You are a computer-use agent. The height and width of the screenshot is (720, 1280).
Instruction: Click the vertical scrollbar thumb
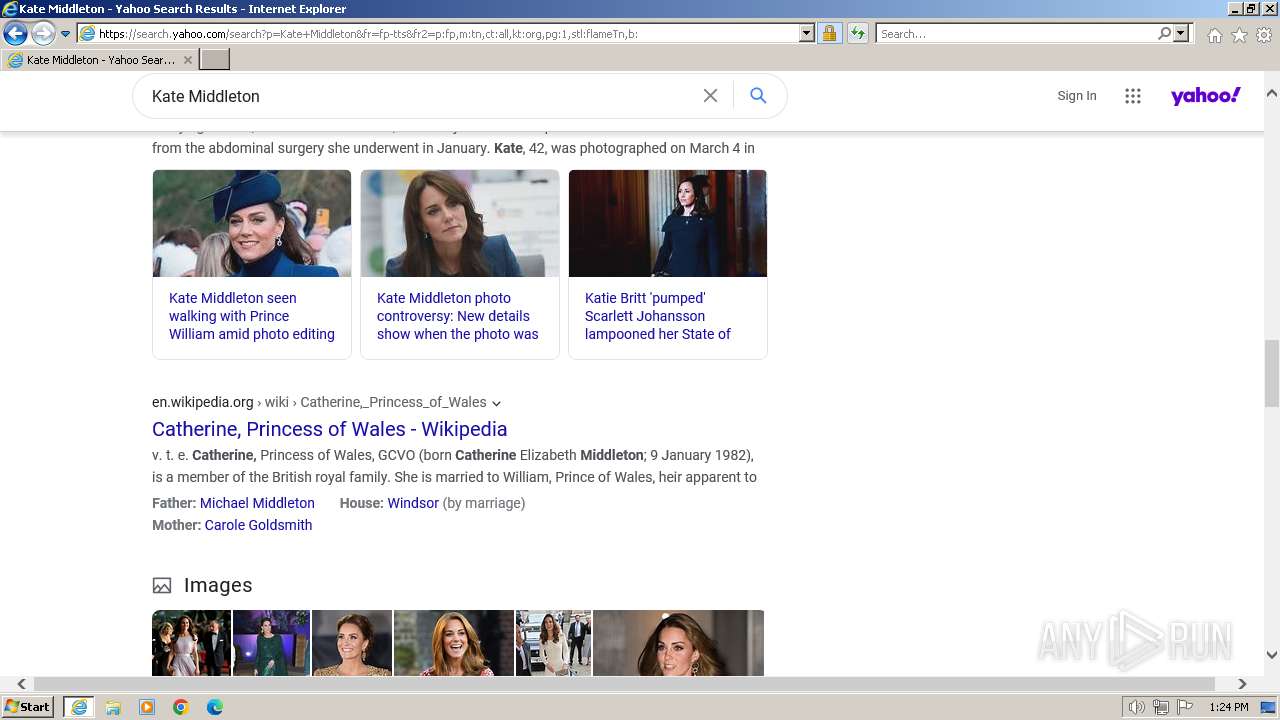[x=1272, y=373]
